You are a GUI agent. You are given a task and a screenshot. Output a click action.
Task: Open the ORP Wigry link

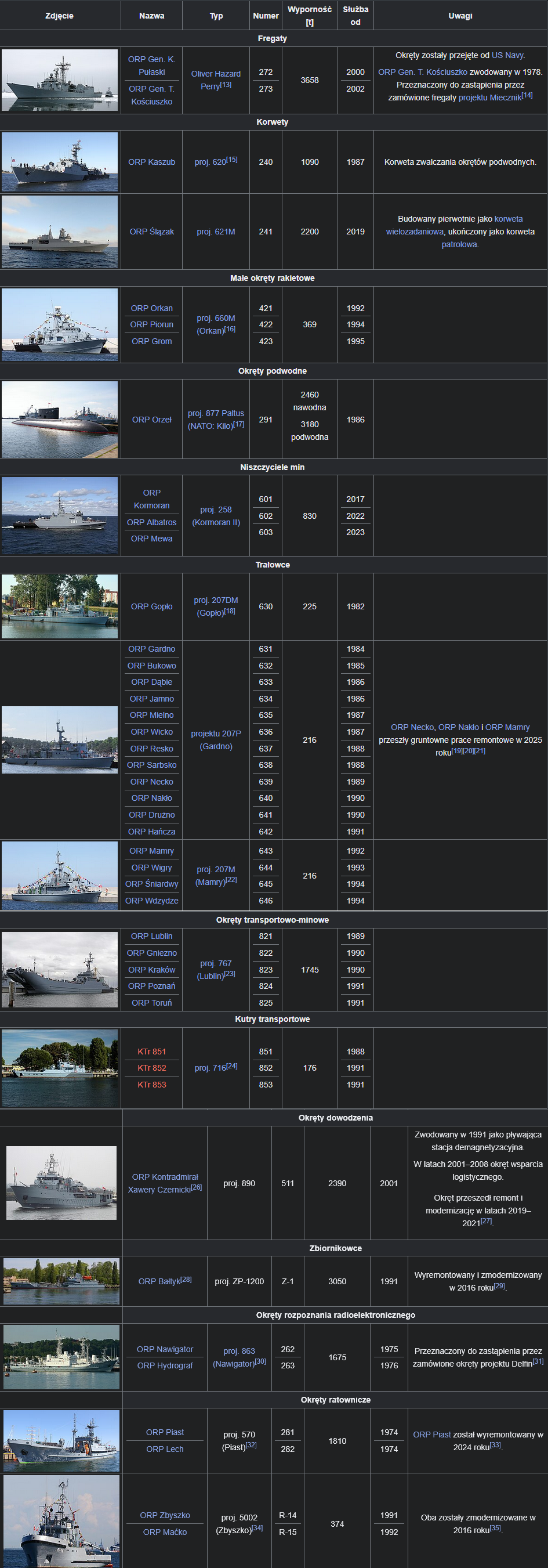(x=151, y=868)
